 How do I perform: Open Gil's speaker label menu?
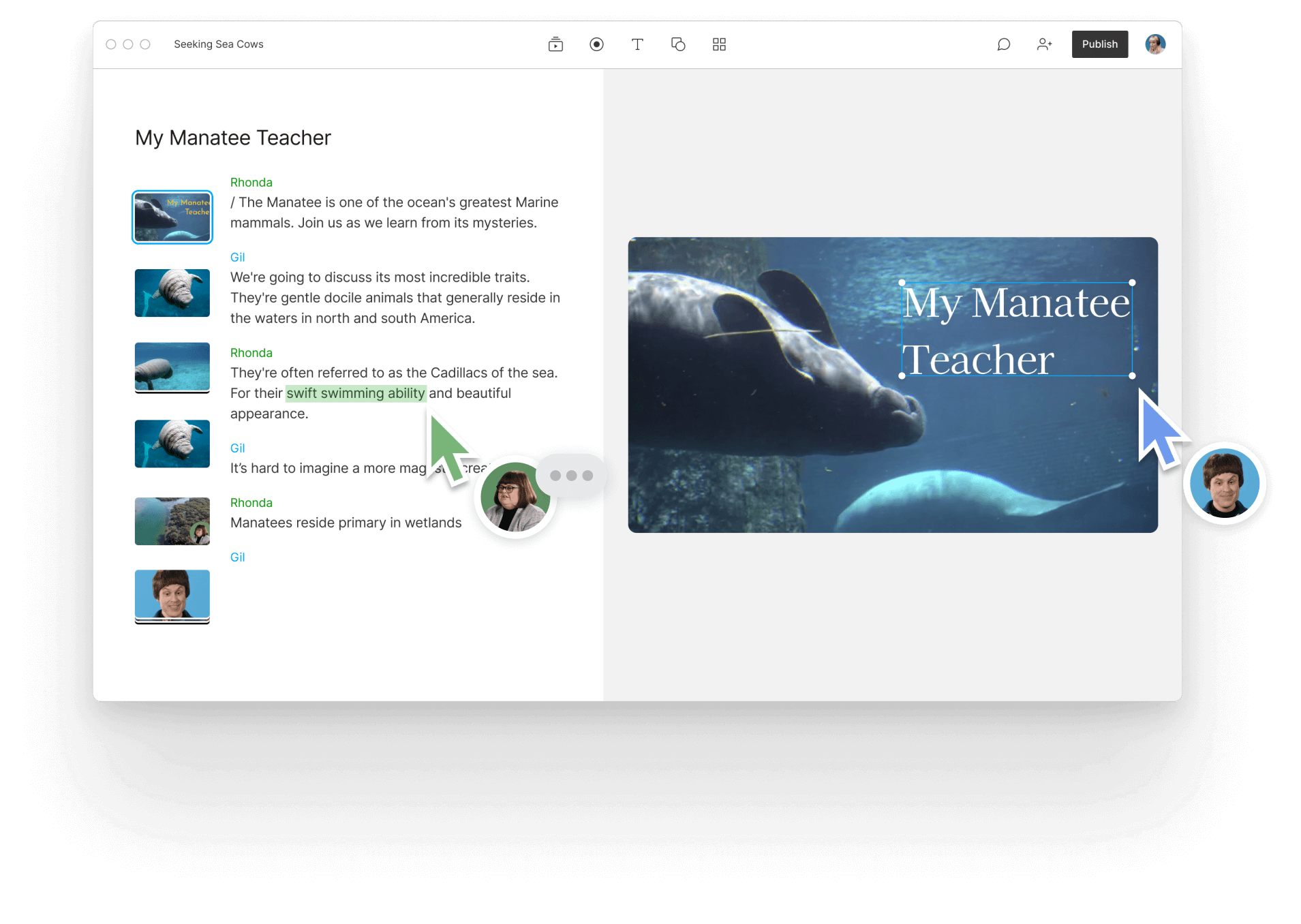pyautogui.click(x=237, y=257)
